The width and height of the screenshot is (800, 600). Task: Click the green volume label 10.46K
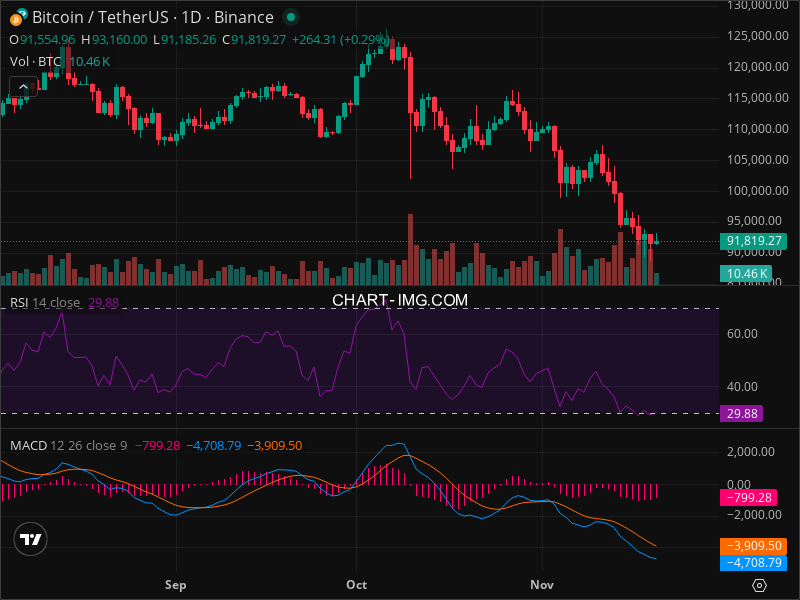click(747, 273)
